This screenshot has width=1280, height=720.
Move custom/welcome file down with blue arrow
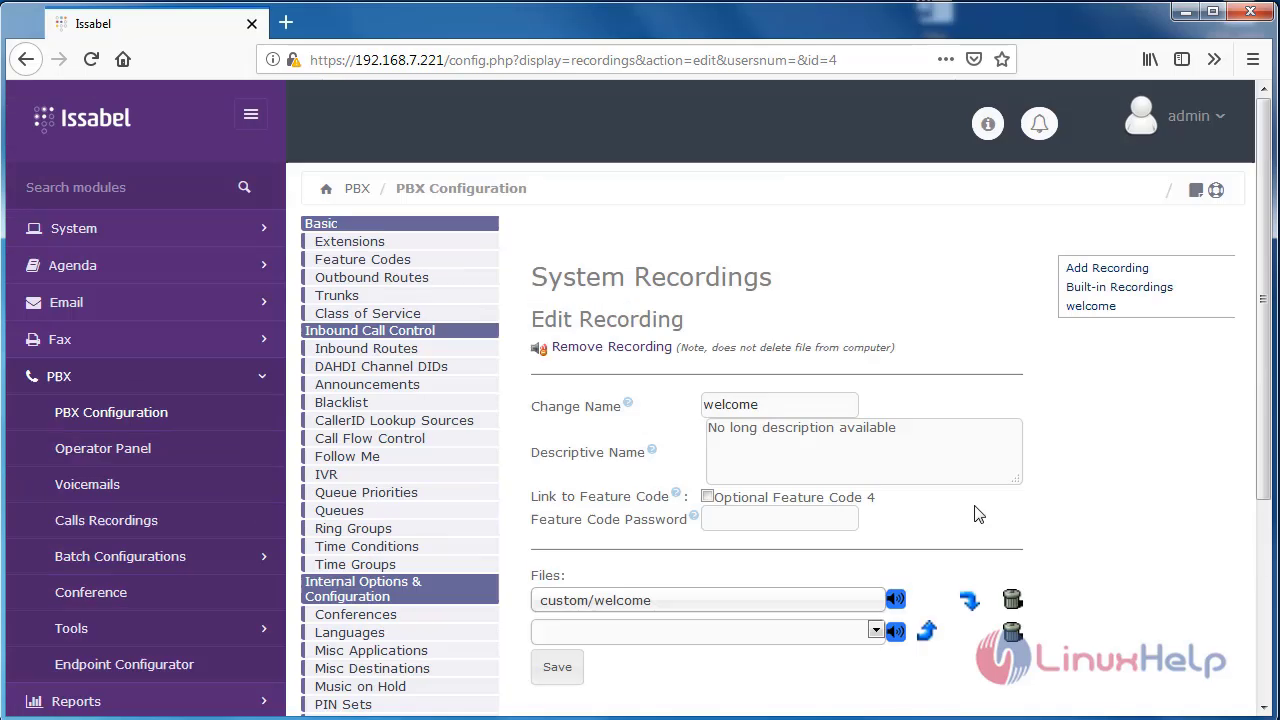(969, 600)
